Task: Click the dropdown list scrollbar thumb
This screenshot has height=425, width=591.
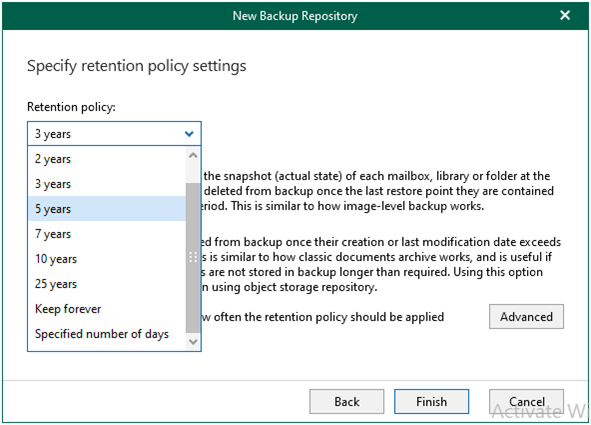Action: 193,258
